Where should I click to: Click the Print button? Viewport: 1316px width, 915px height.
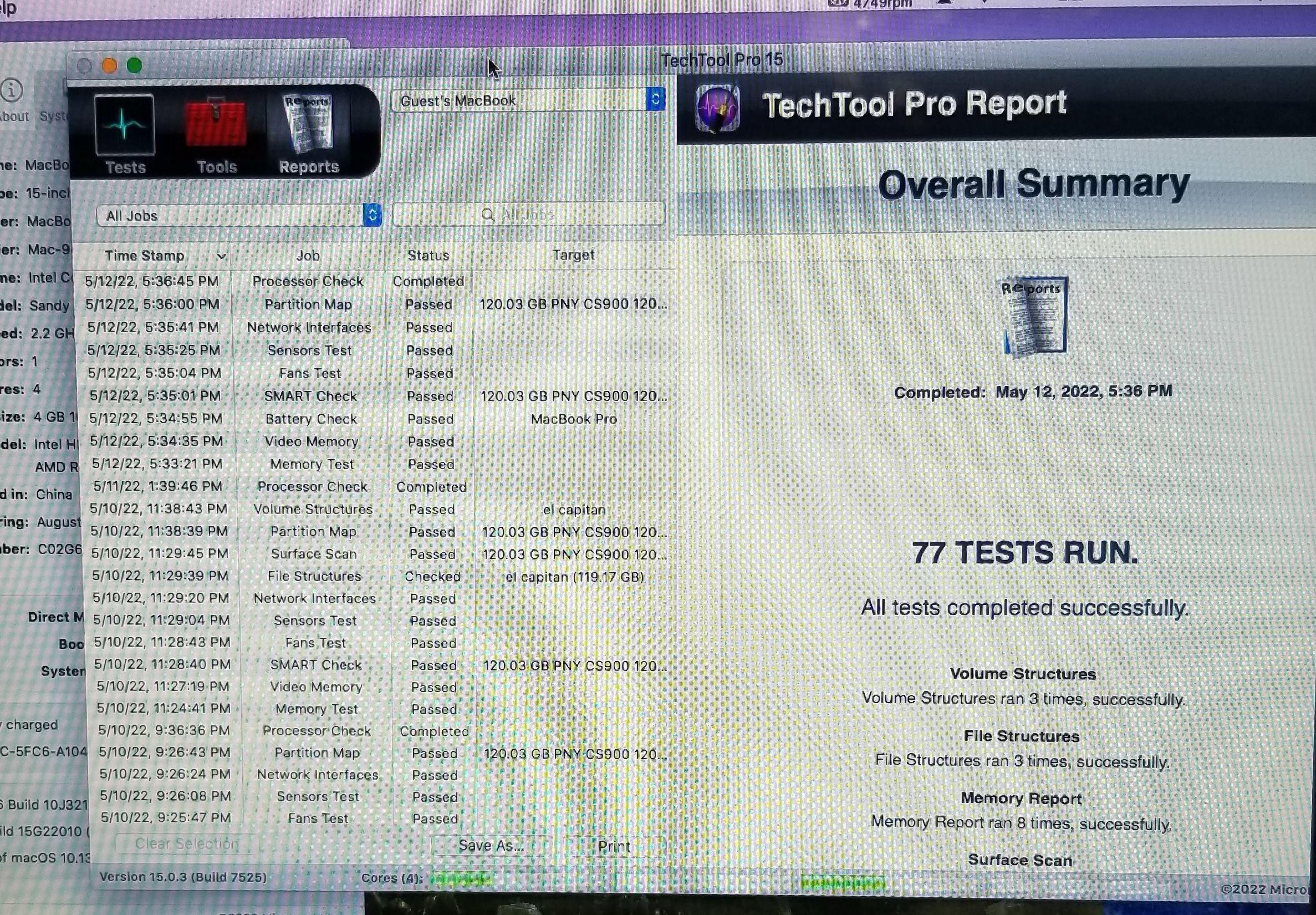point(614,846)
